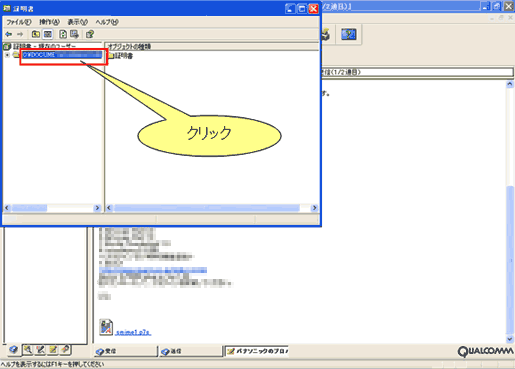Screen dimensions: 515x369
Task: Open the ヘルプ(H) menu
Action: click(107, 22)
